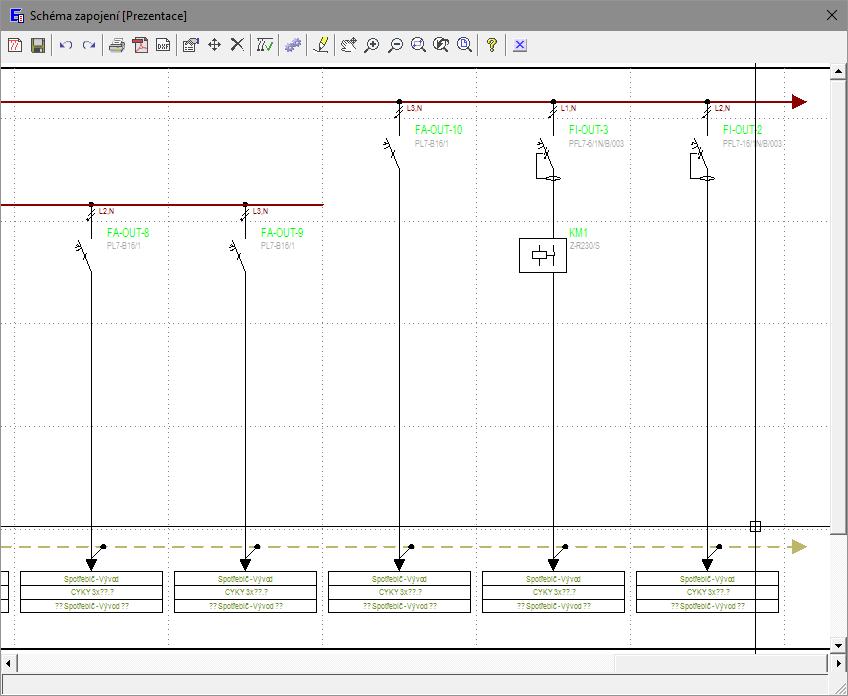Restore the previous zoom view

coord(441,45)
